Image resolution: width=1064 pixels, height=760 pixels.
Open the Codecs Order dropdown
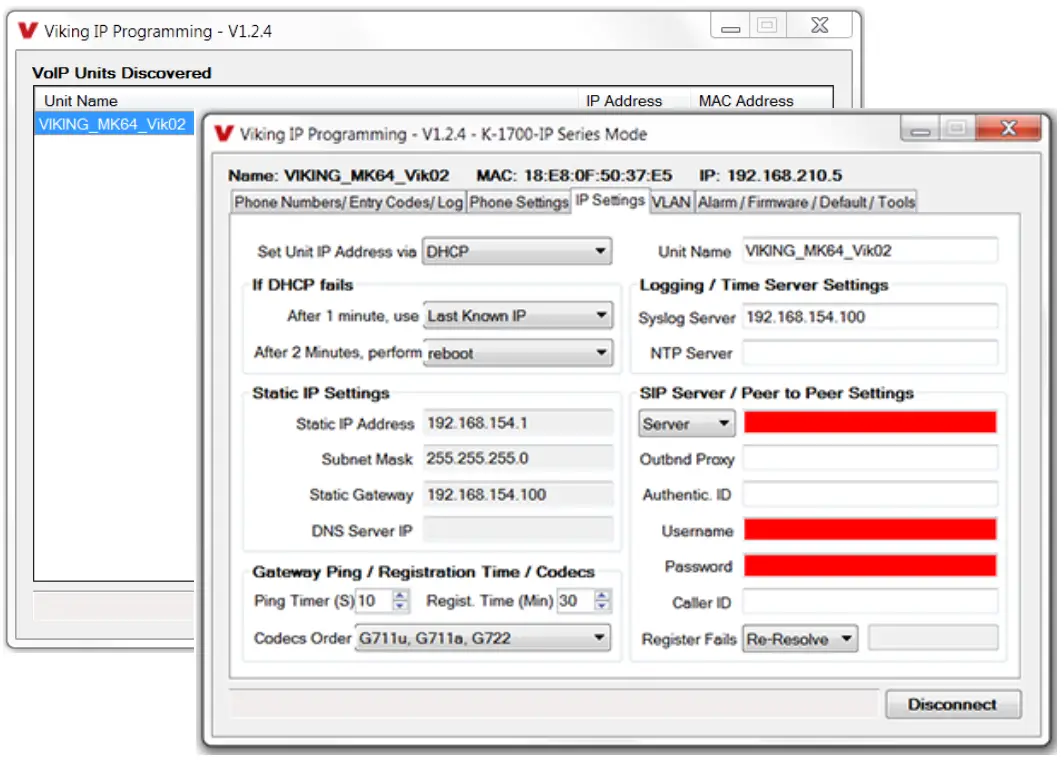click(x=482, y=638)
